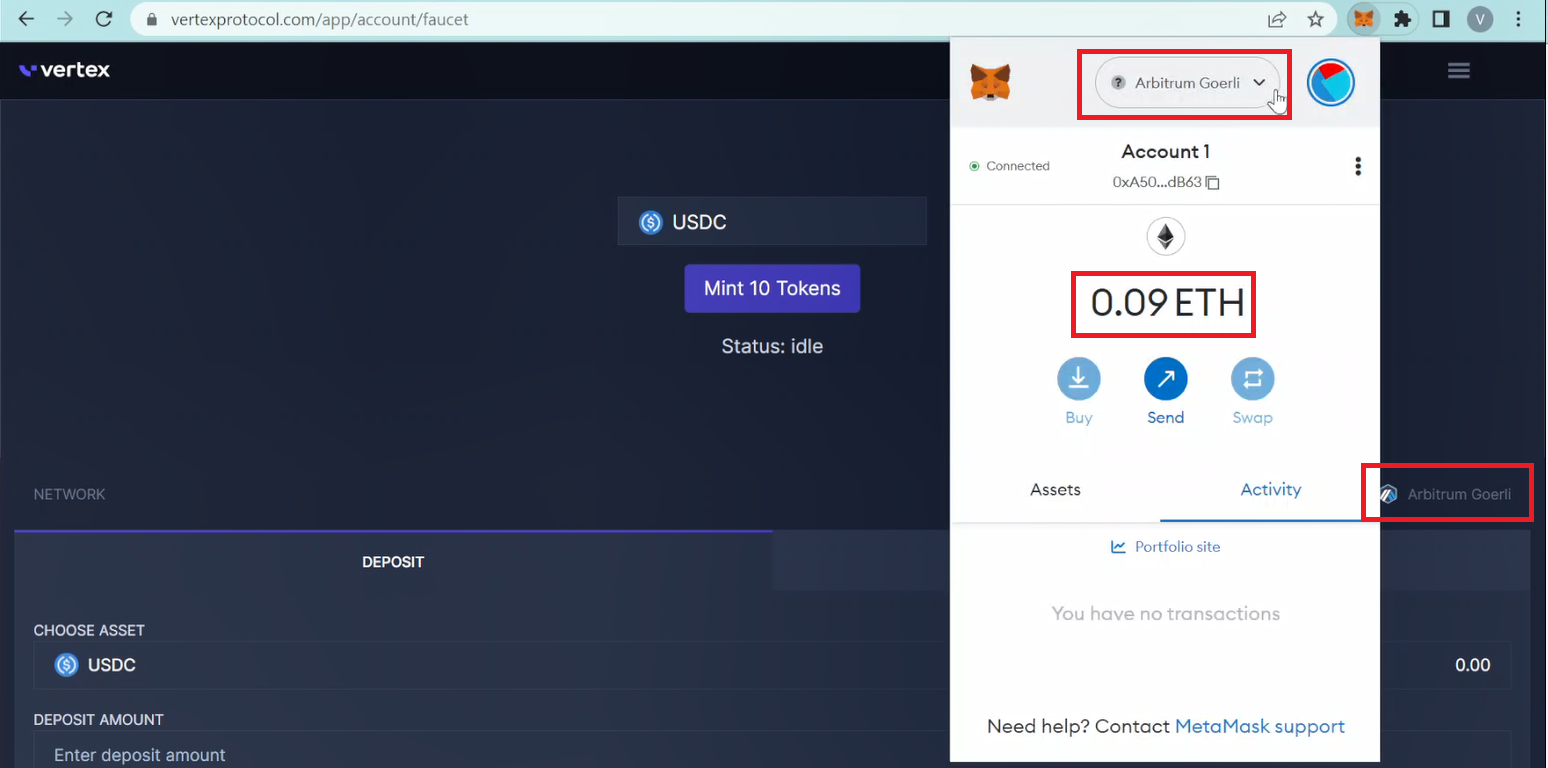1548x768 pixels.
Task: Open MetaMask fox extension in toolbar
Action: coord(1363,19)
